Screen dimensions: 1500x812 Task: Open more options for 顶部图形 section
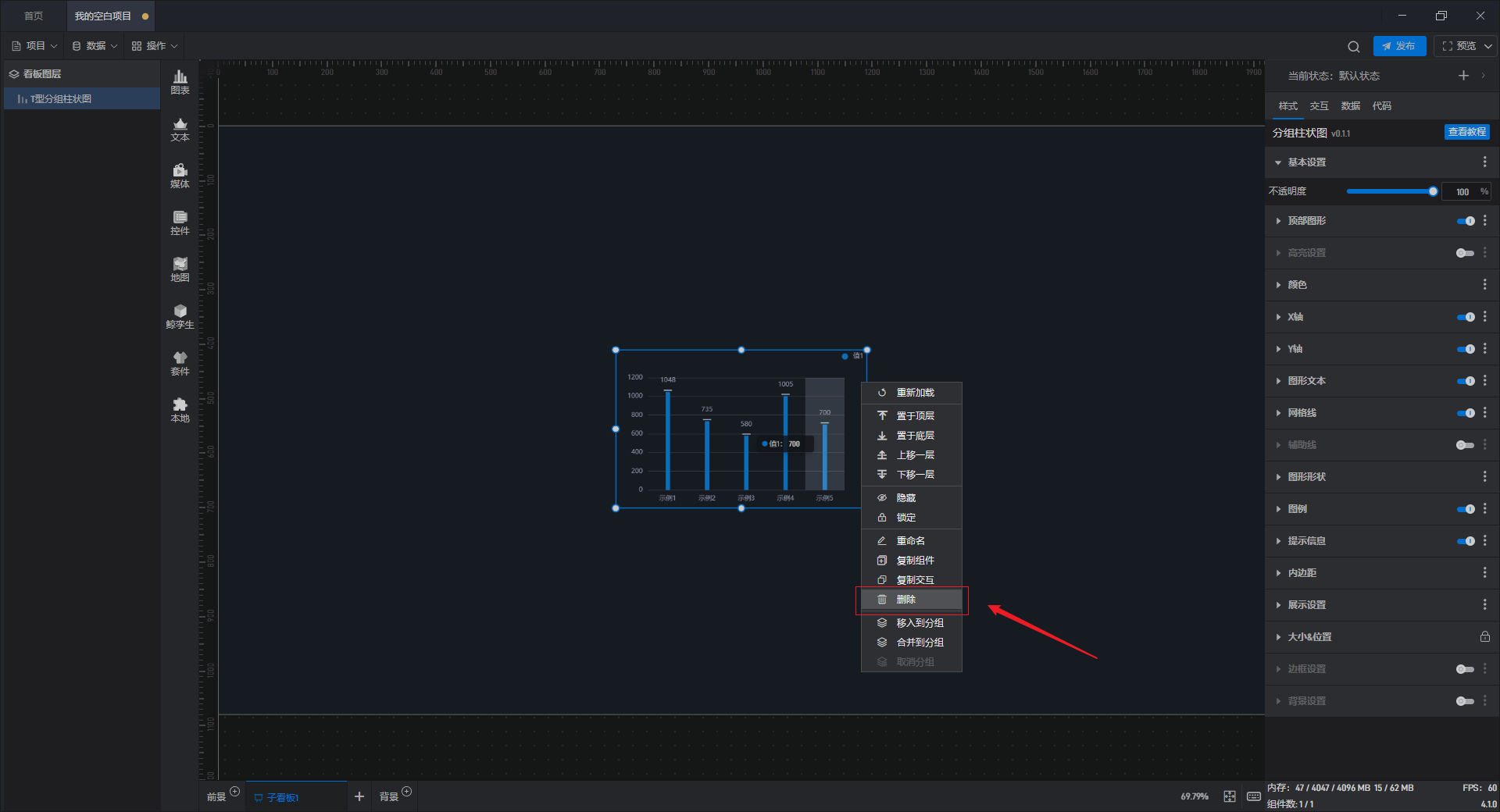pos(1484,221)
